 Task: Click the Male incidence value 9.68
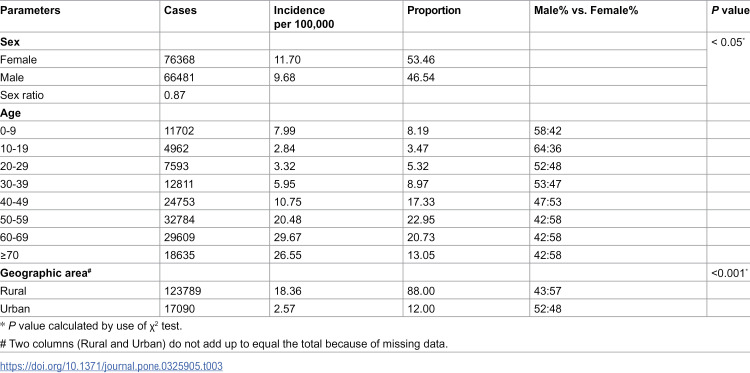pos(286,77)
